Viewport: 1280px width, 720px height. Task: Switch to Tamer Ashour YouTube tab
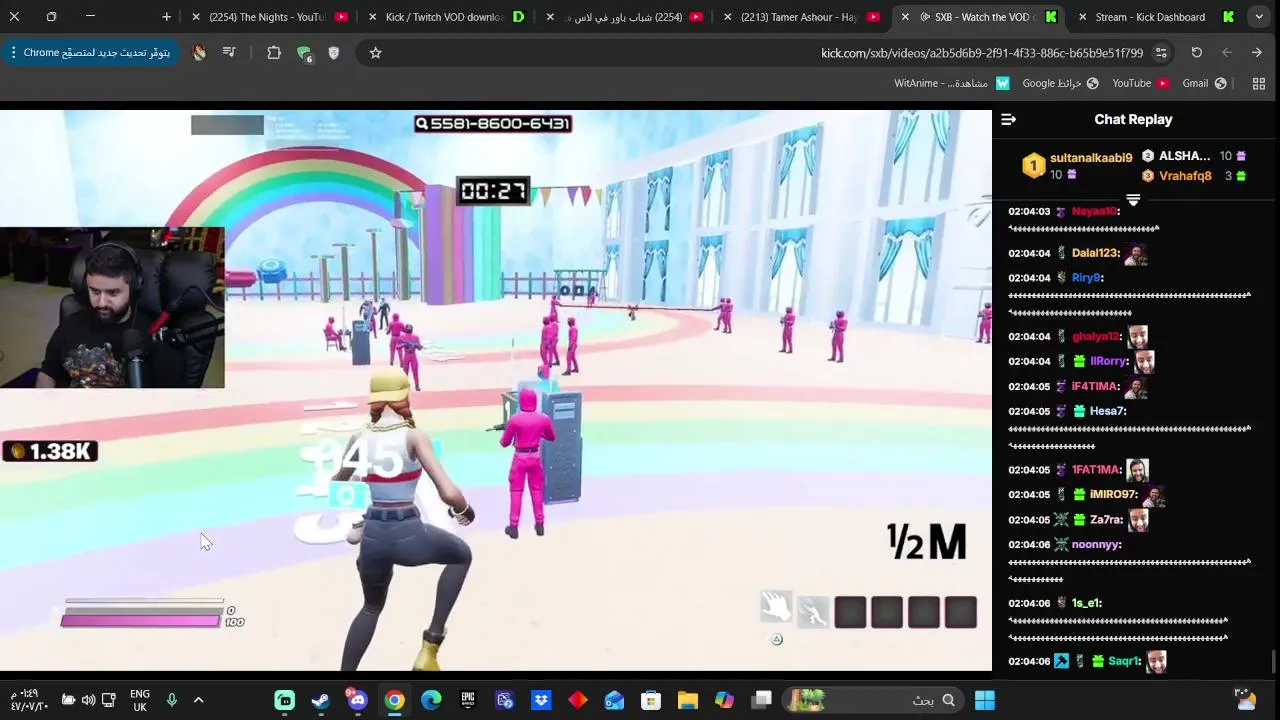pos(800,17)
